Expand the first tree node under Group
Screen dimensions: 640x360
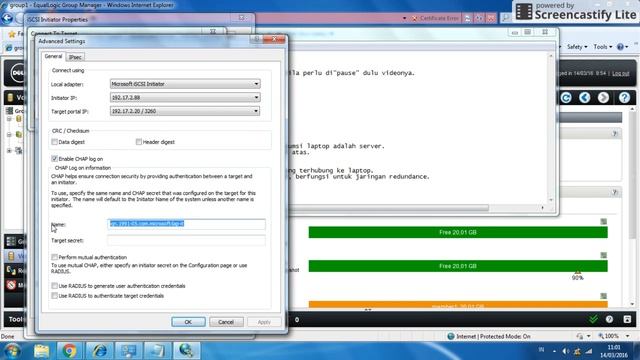tap(9, 119)
